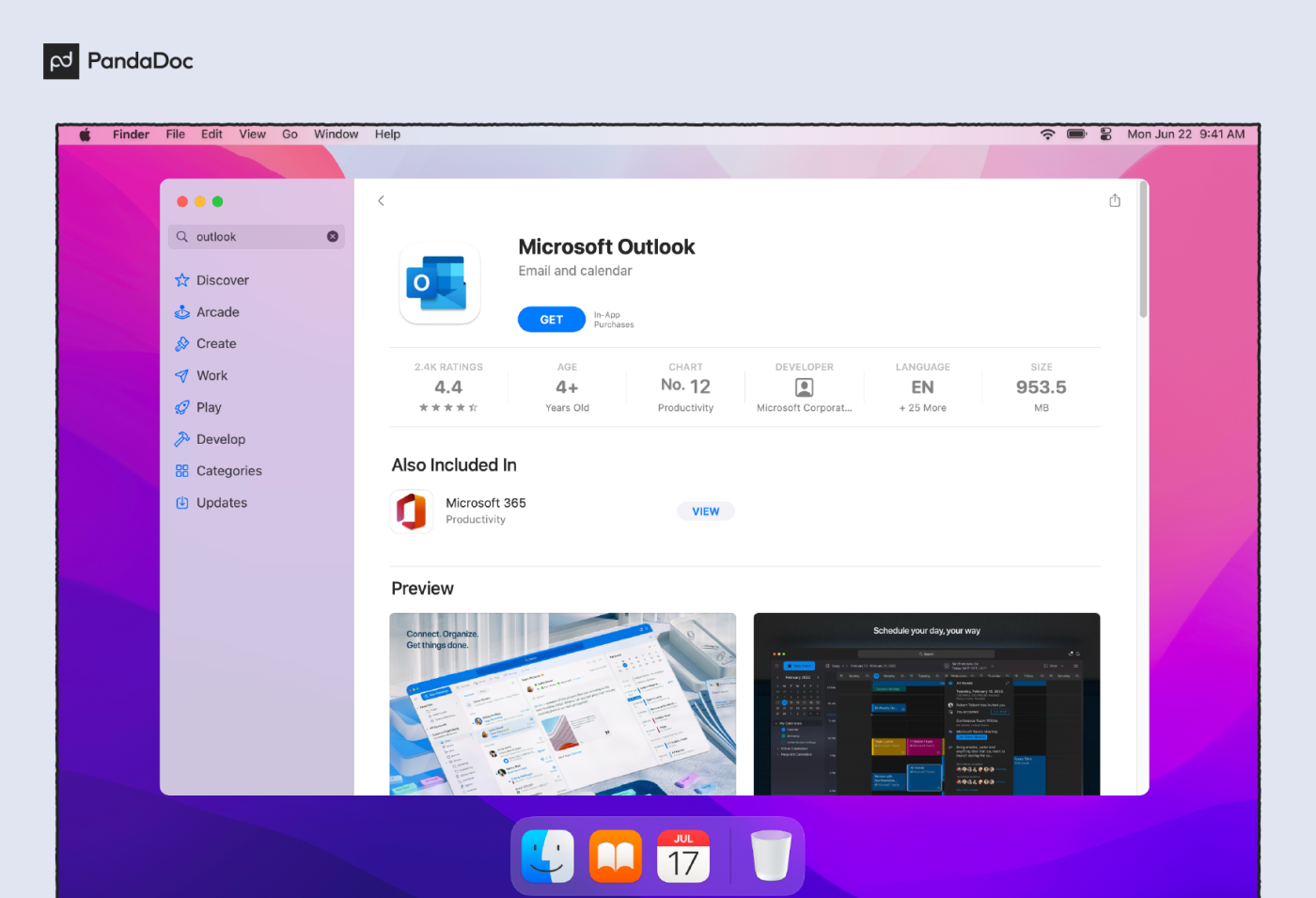The height and width of the screenshot is (898, 1316).
Task: Click VIEW for Microsoft 365
Action: (x=706, y=512)
